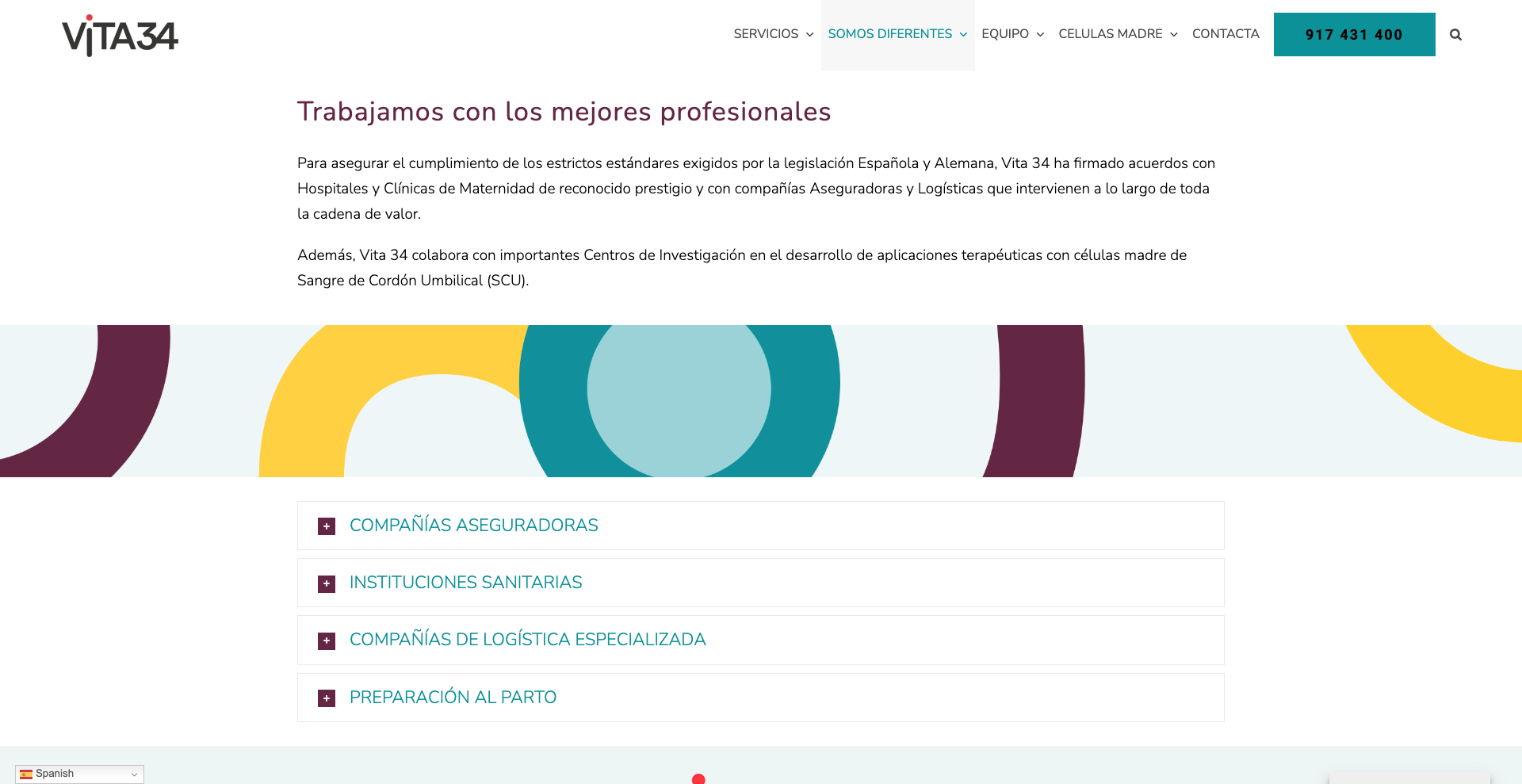Open the search magnifier icon
Viewport: 1522px width, 784px height.
[1455, 35]
